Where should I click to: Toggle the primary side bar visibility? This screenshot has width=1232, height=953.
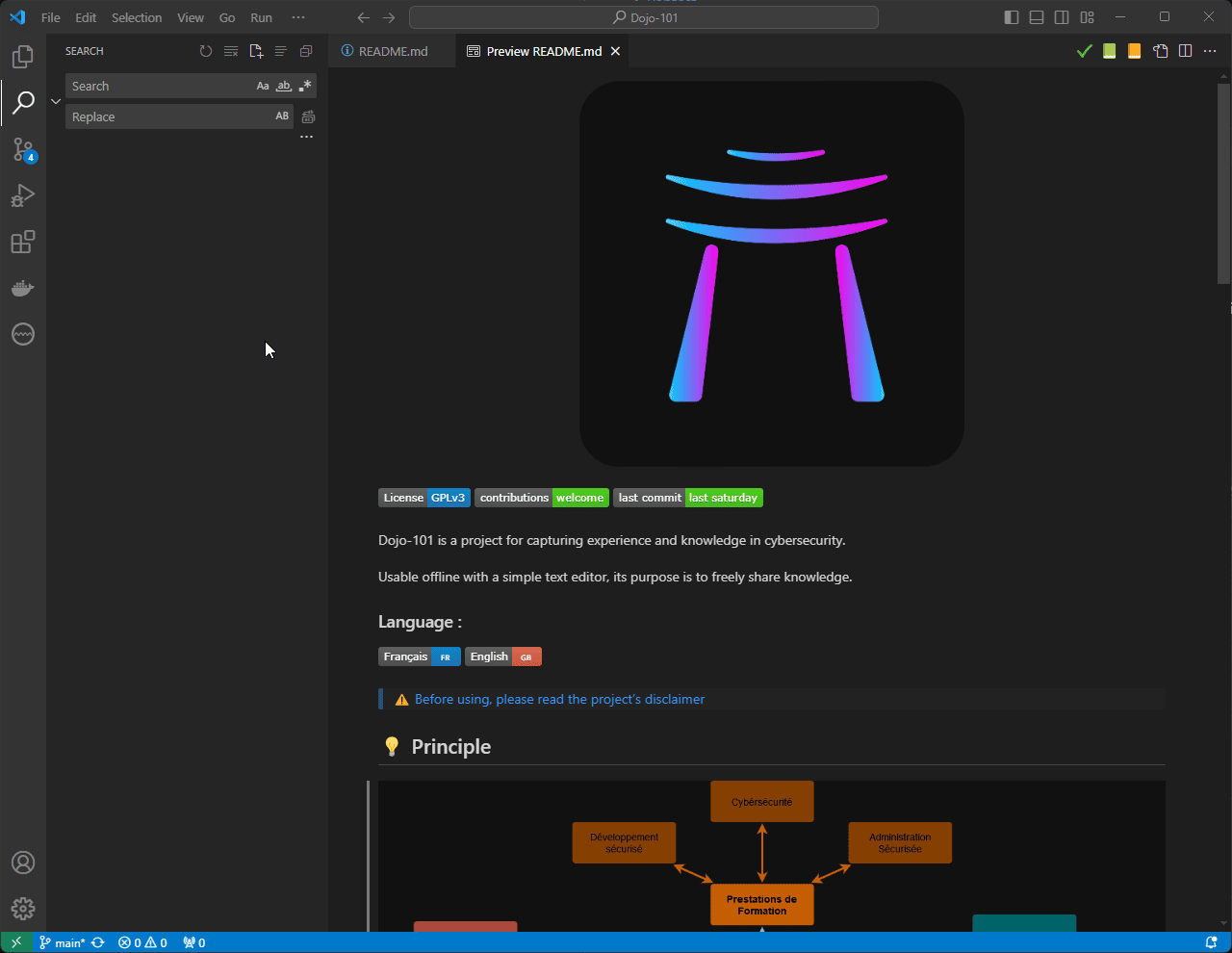coord(1012,17)
